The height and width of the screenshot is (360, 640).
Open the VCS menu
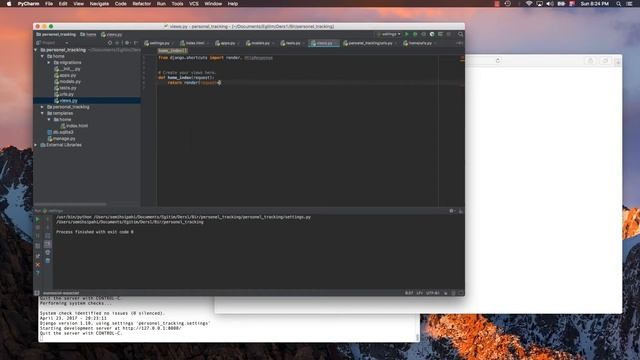pyautogui.click(x=194, y=4)
